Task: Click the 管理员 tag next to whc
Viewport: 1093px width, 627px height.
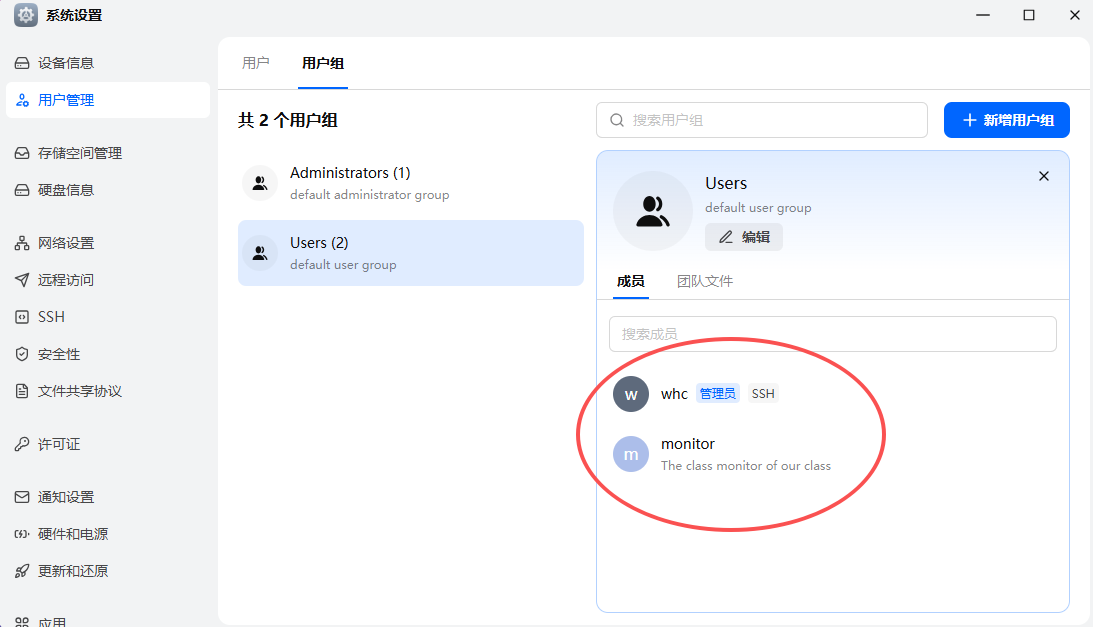Action: pos(717,393)
